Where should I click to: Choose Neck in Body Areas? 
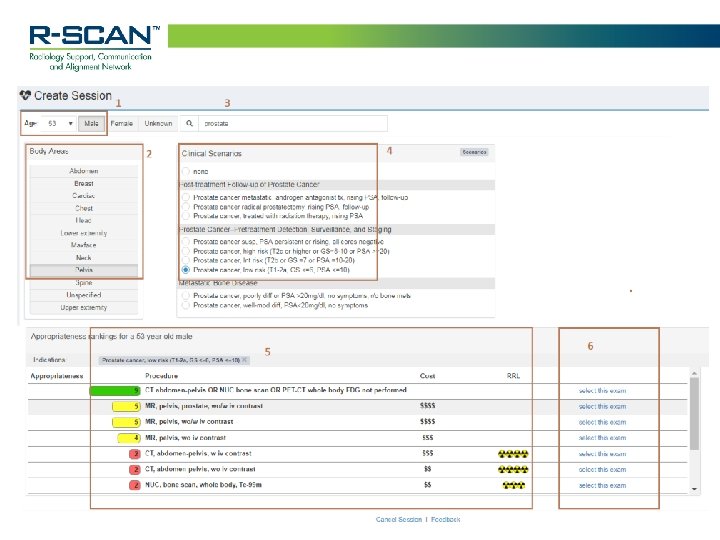[x=84, y=258]
